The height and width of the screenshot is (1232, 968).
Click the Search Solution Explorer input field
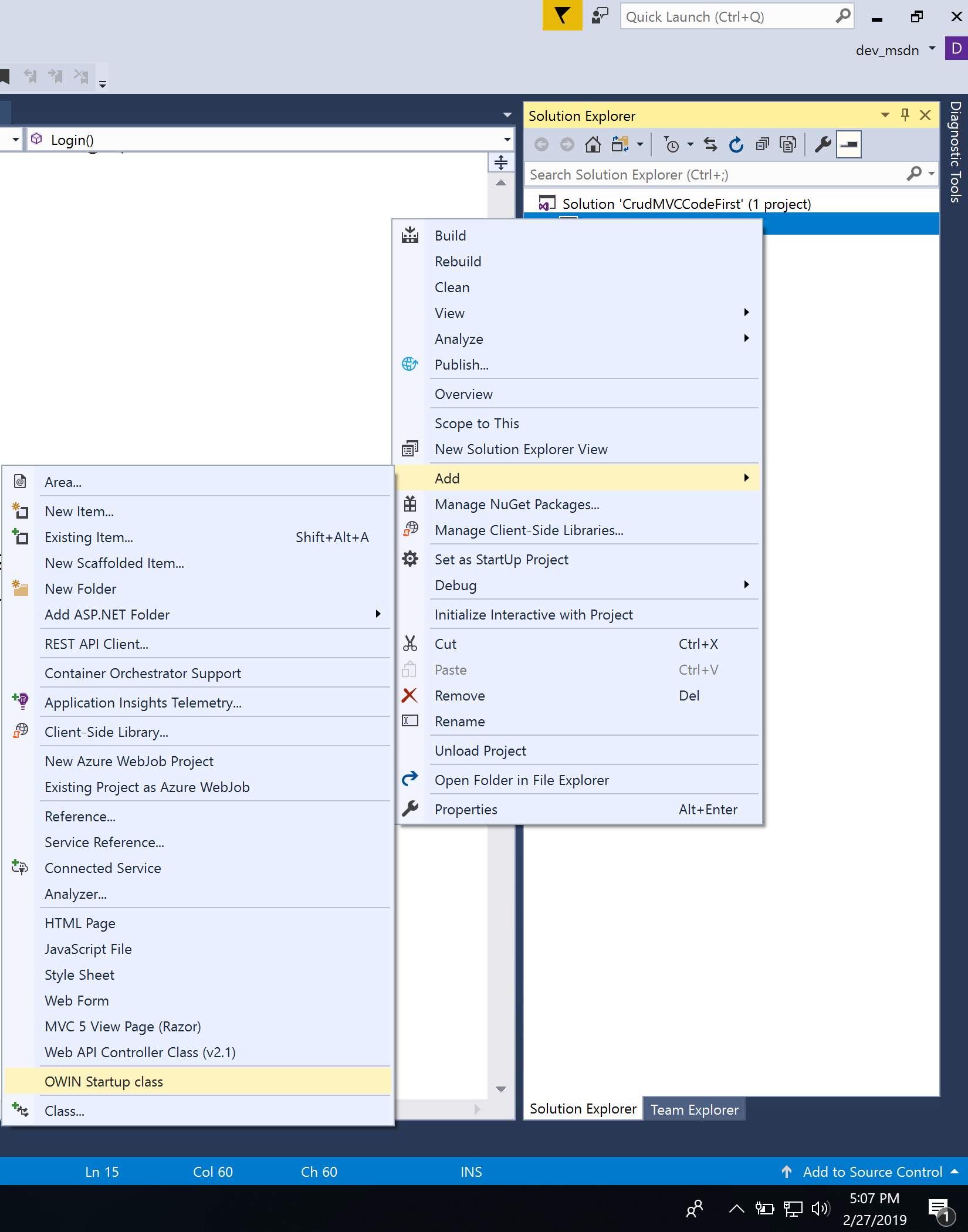[716, 175]
